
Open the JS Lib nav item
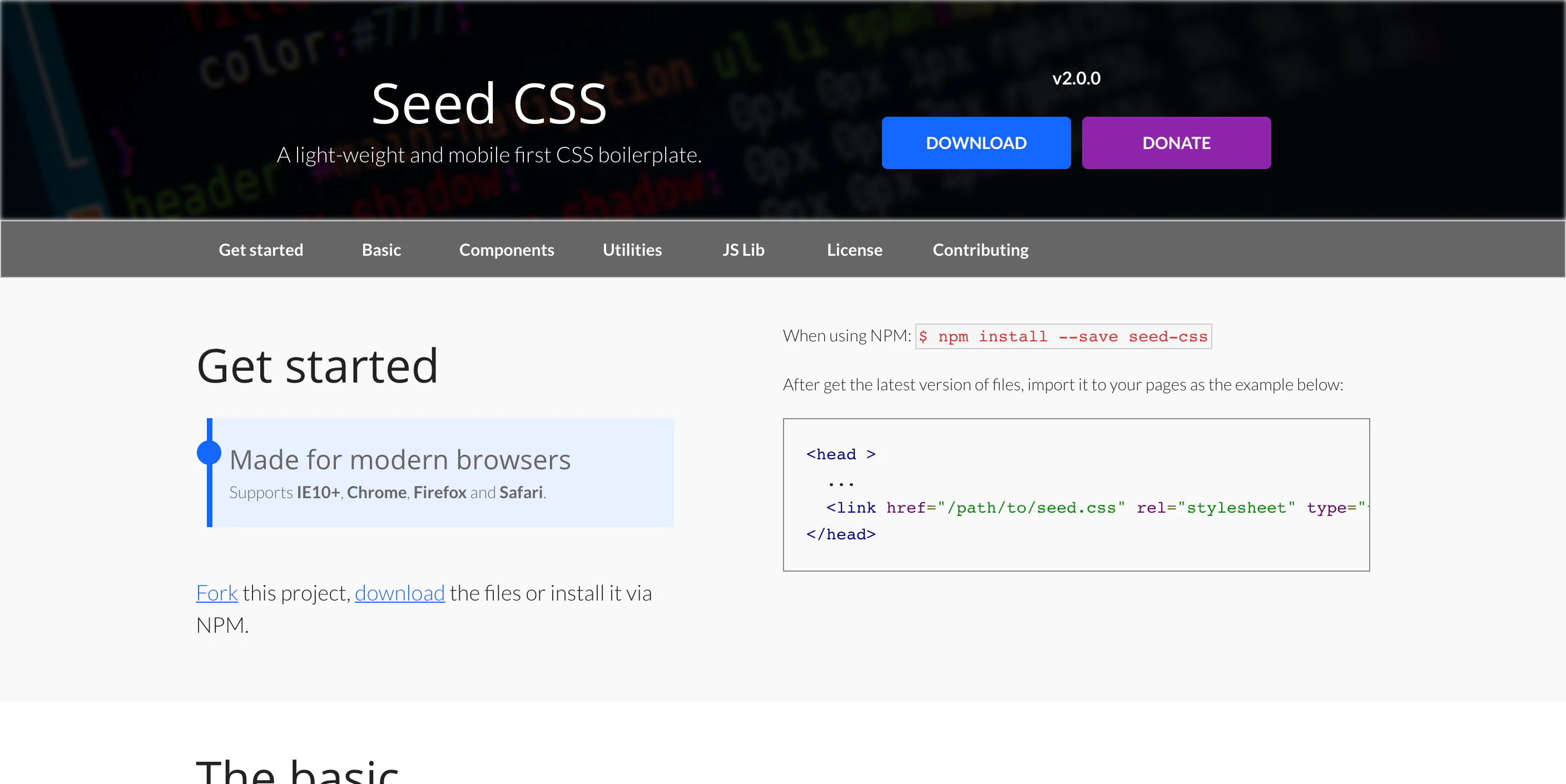coord(743,249)
